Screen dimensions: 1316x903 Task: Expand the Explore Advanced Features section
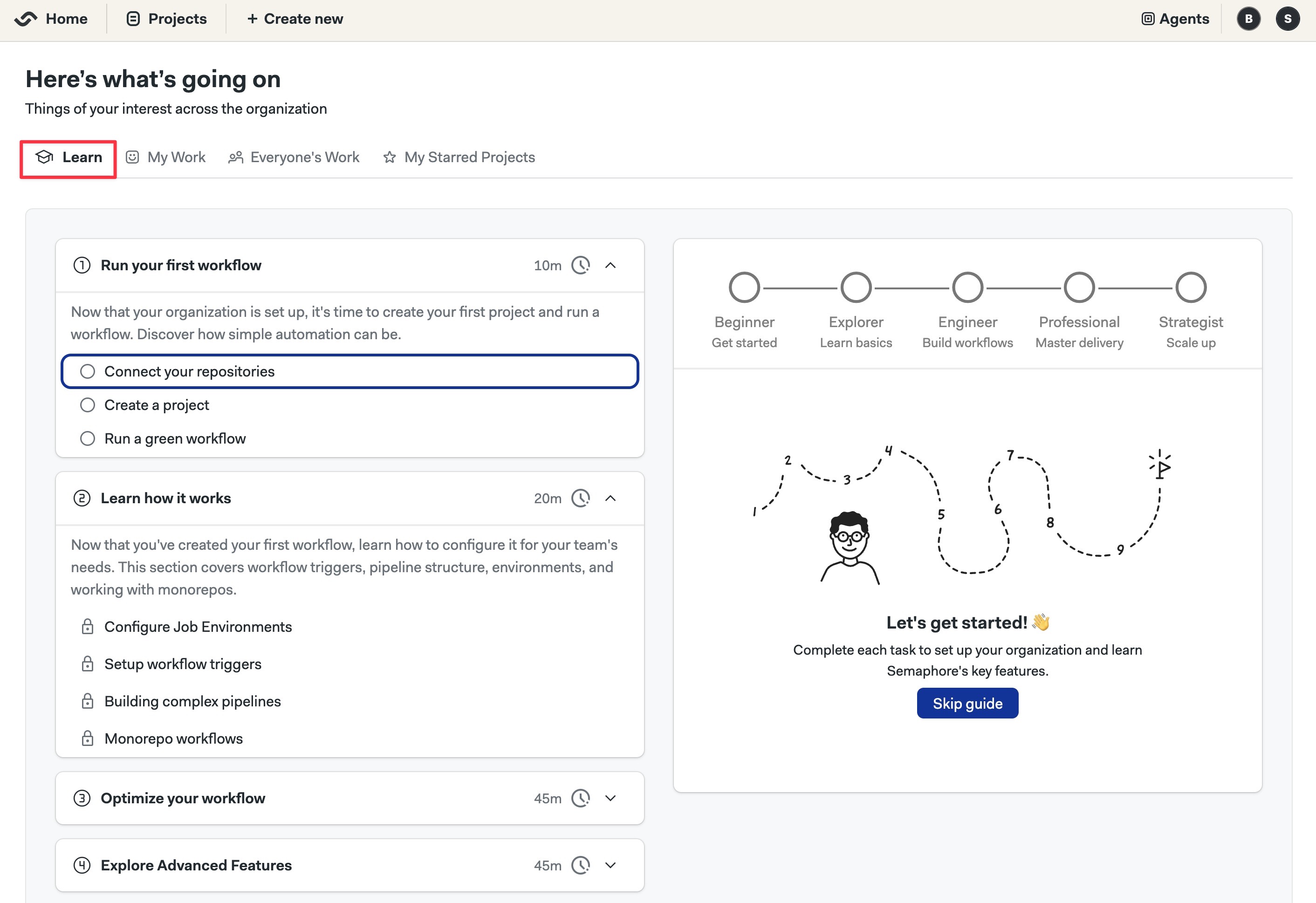point(610,865)
